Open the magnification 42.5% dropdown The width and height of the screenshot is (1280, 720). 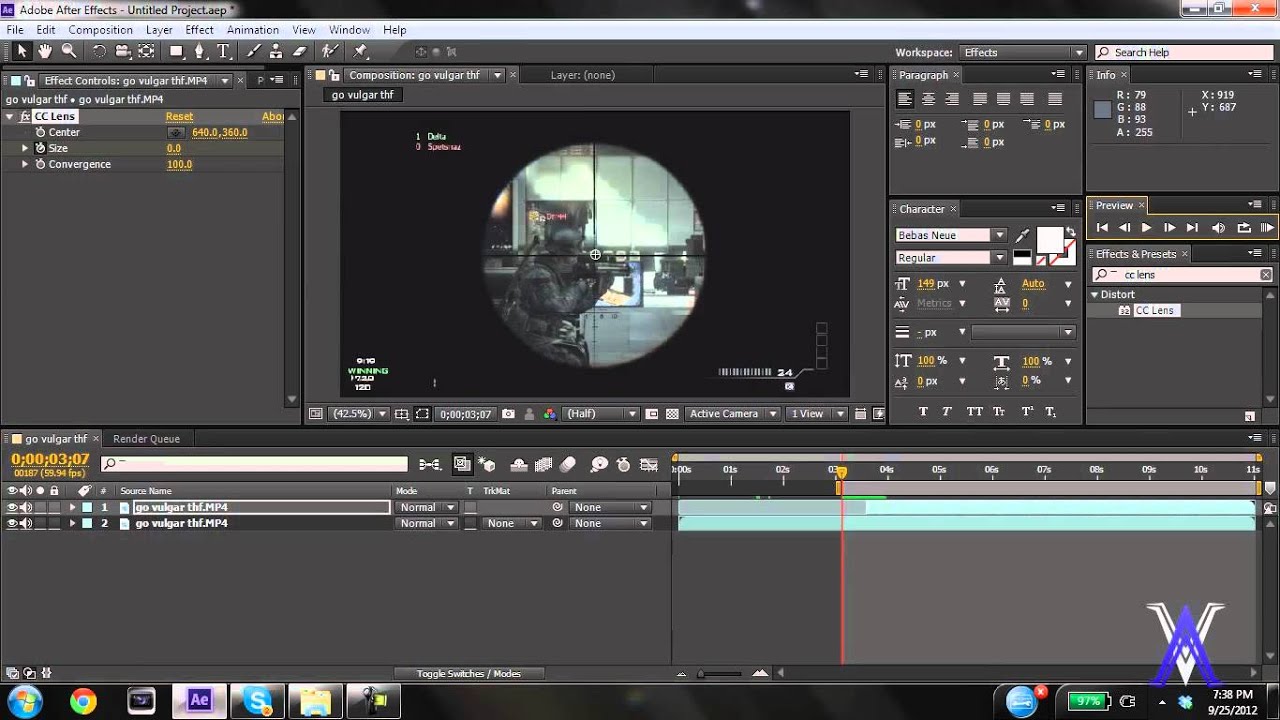click(x=360, y=414)
